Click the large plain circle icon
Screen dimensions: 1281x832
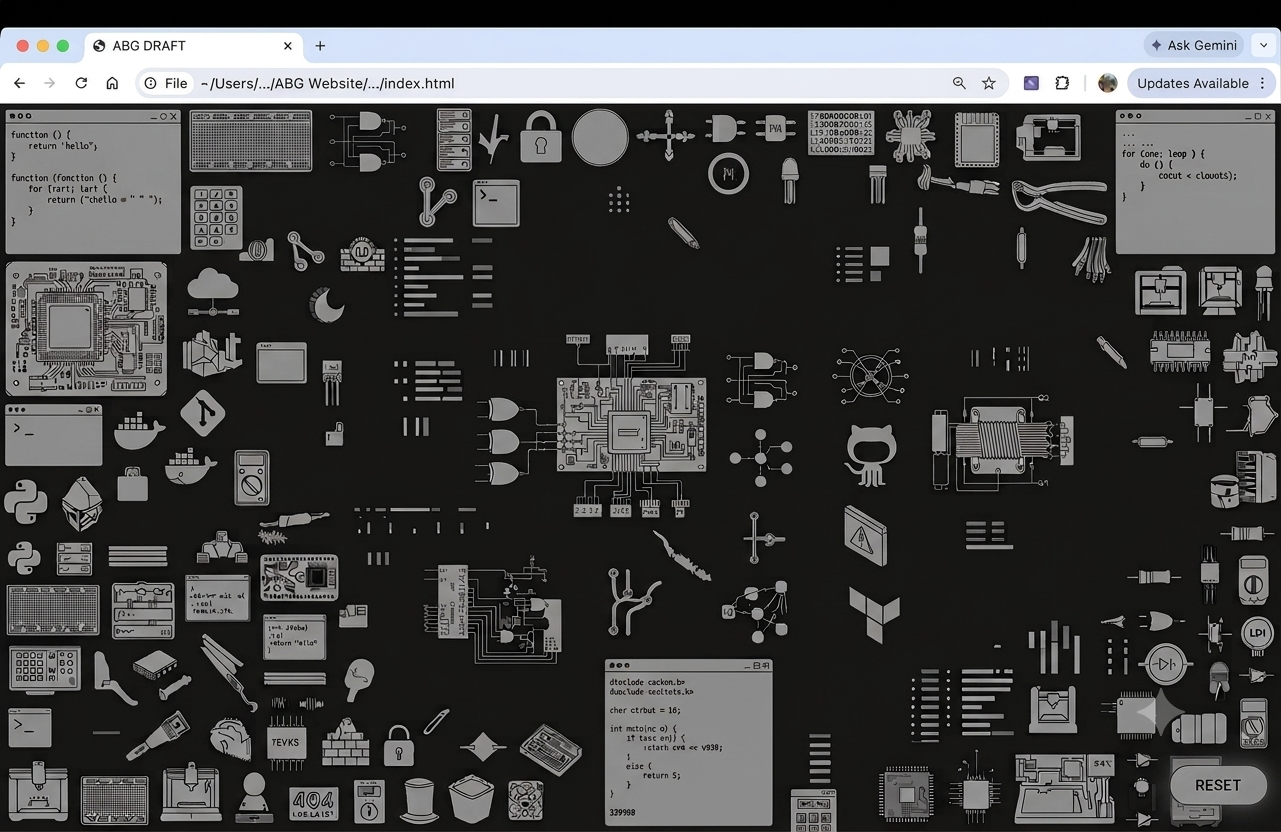point(600,137)
